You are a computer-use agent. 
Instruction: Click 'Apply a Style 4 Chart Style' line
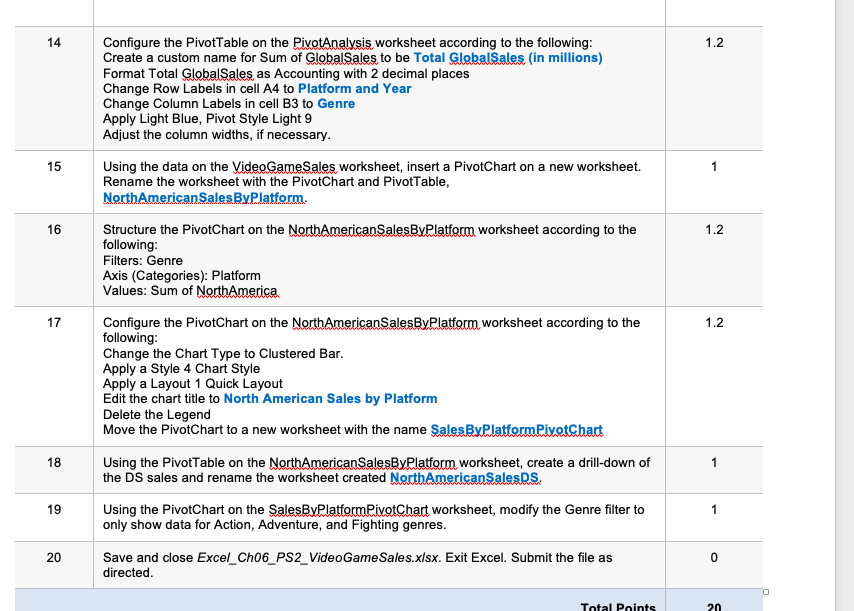pyautogui.click(x=181, y=369)
